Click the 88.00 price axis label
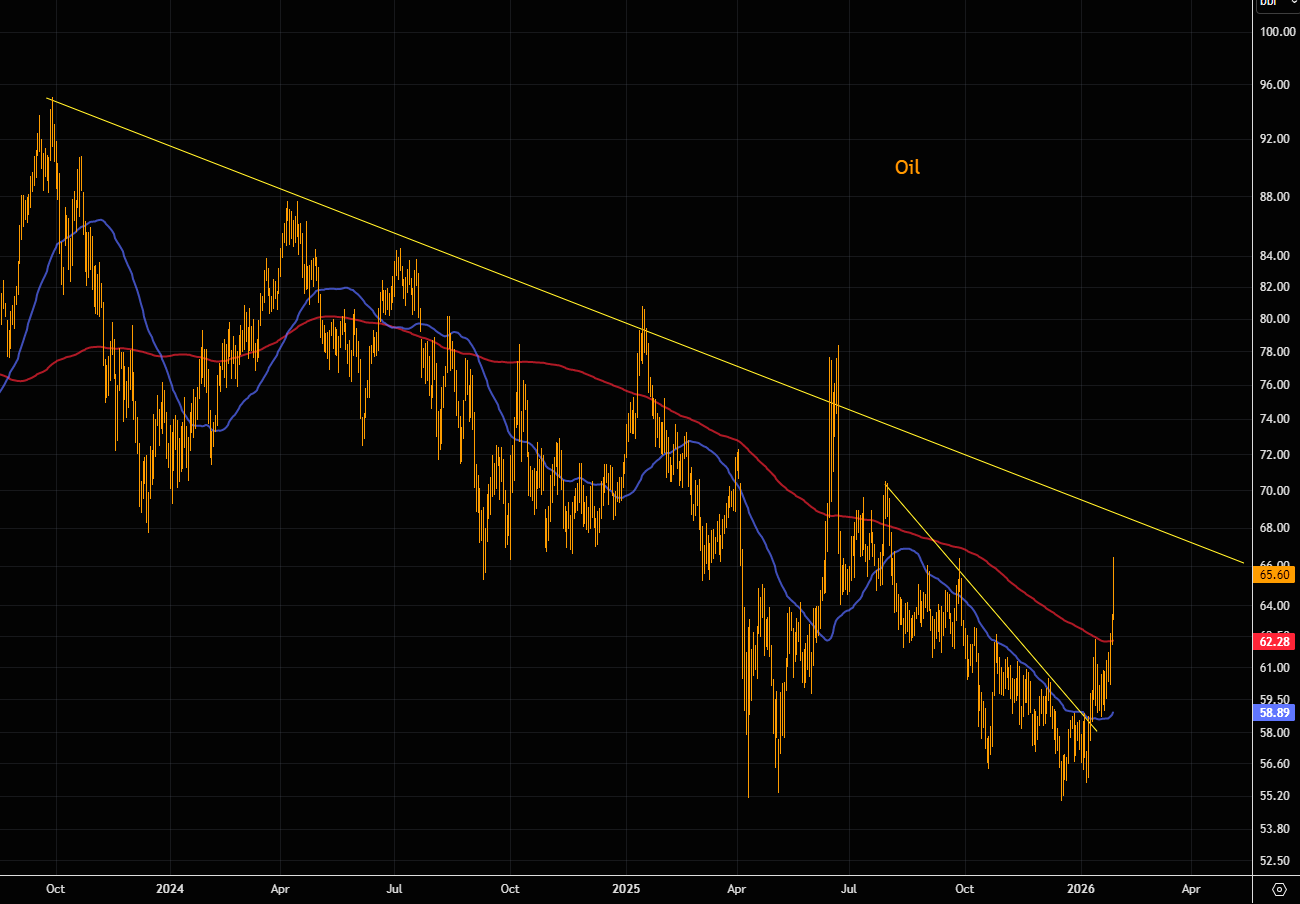Image resolution: width=1300 pixels, height=904 pixels. pyautogui.click(x=1273, y=197)
